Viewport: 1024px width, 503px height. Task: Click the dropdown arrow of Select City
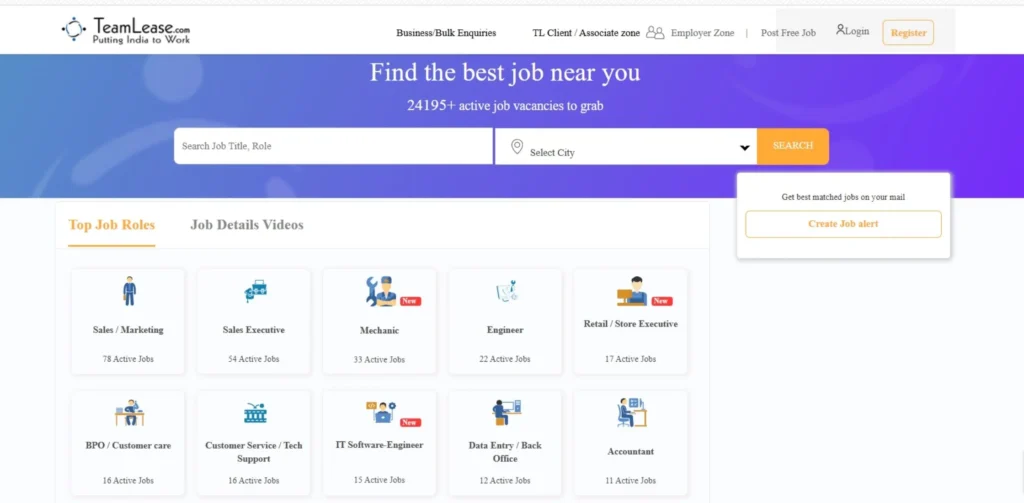tap(744, 148)
